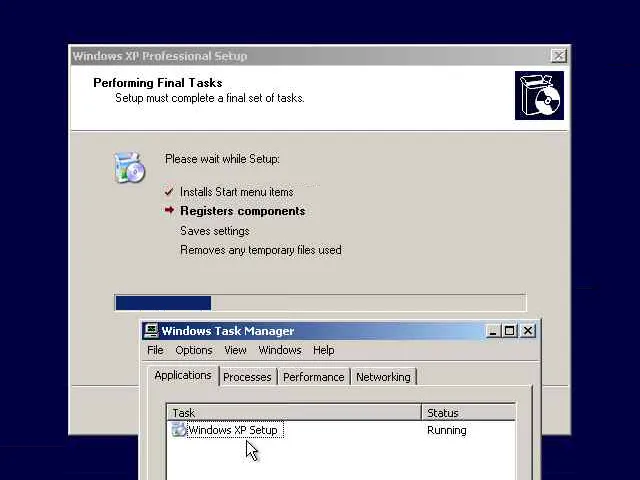Screen dimensions: 640x480
Task: Switch to the Networking tab
Action: [383, 377]
